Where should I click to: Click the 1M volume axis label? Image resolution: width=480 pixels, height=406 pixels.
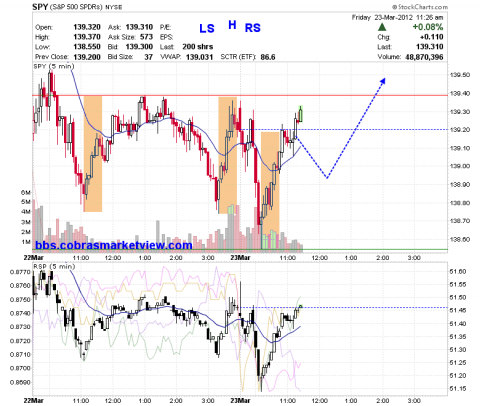pos(26,242)
